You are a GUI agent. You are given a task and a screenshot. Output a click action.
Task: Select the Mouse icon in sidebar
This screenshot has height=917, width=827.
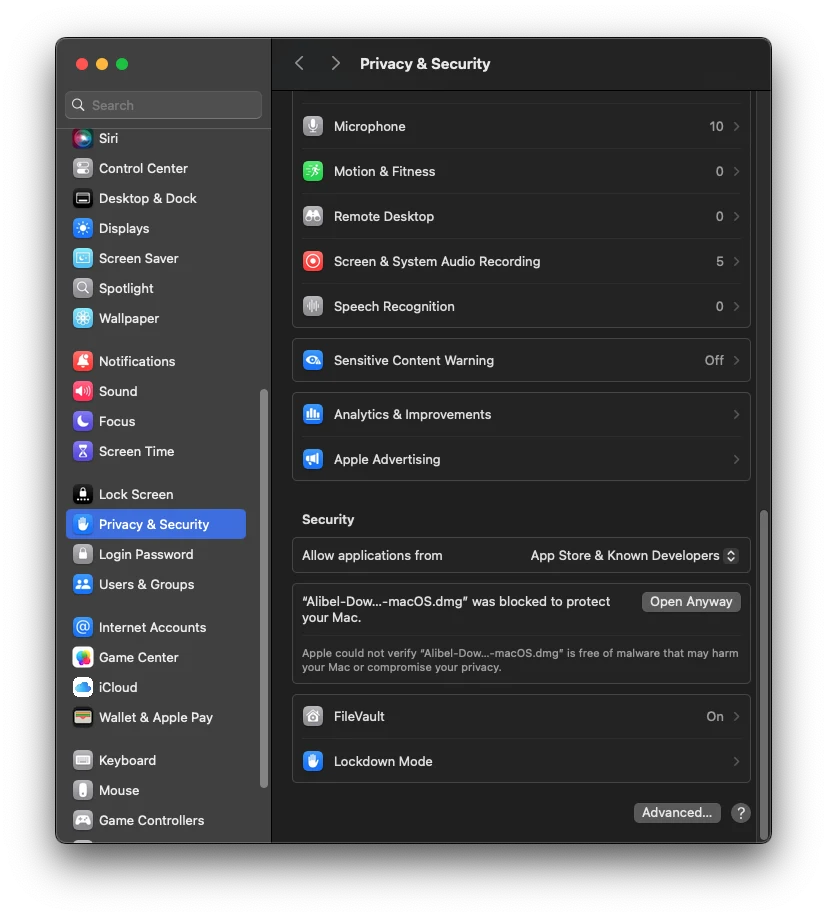(x=82, y=791)
